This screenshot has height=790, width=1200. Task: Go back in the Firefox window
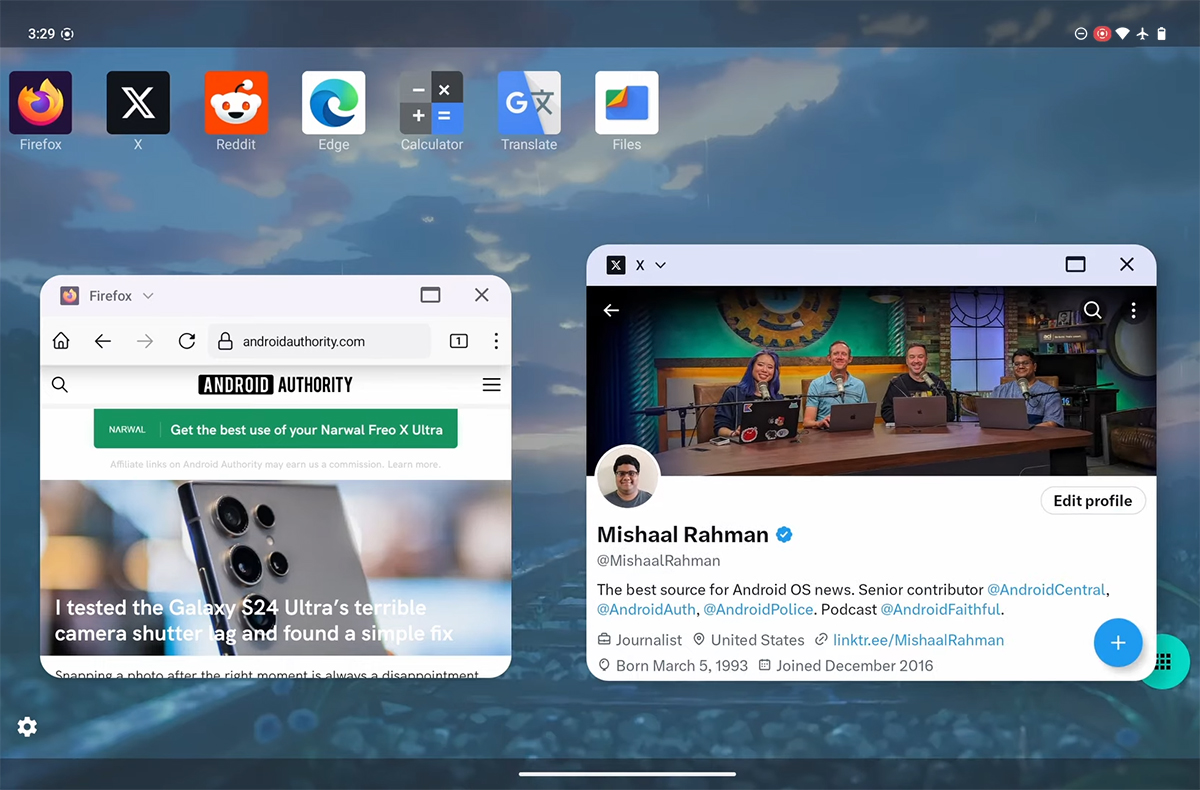point(102,341)
